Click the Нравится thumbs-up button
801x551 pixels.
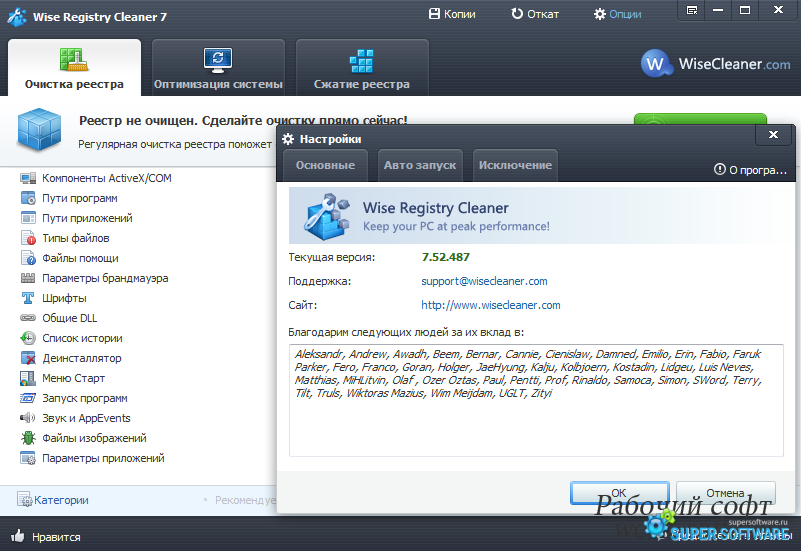46,536
